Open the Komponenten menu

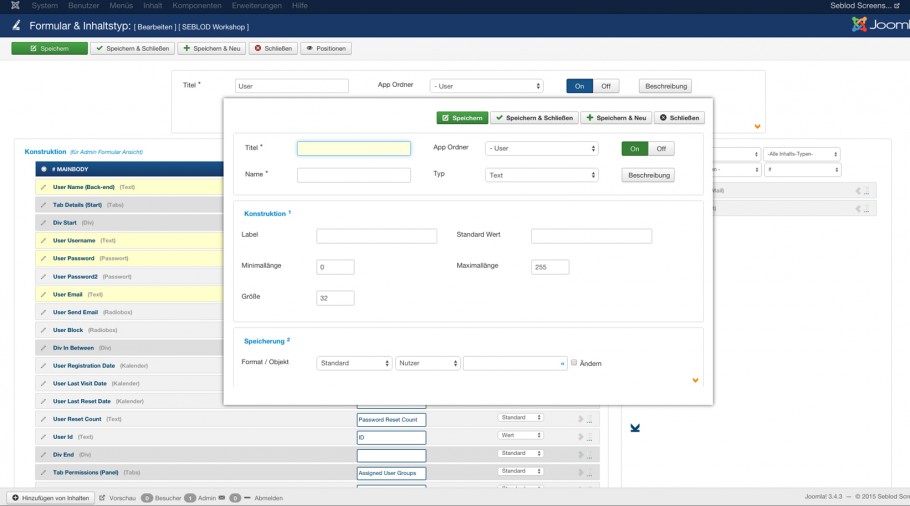(x=197, y=5)
